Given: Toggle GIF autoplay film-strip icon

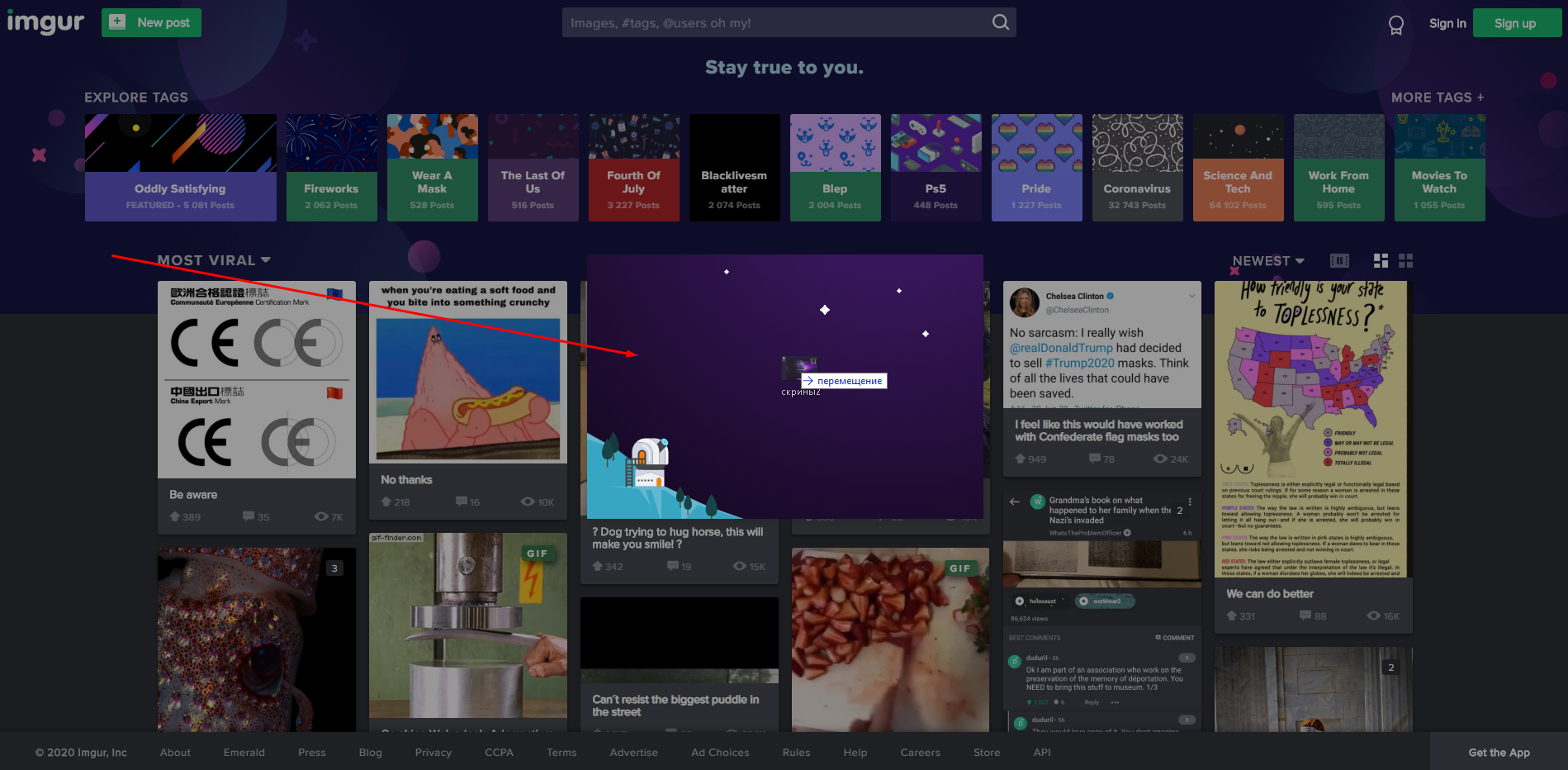Looking at the screenshot, I should point(1339,261).
